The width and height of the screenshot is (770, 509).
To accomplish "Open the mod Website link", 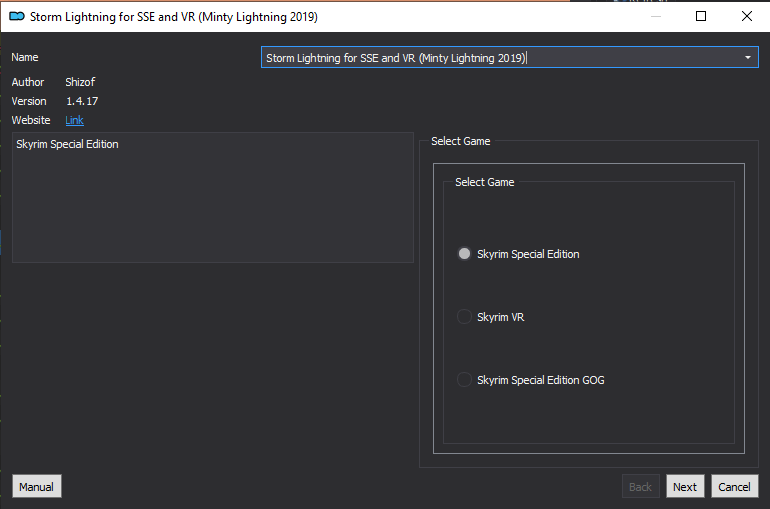I will tap(75, 120).
